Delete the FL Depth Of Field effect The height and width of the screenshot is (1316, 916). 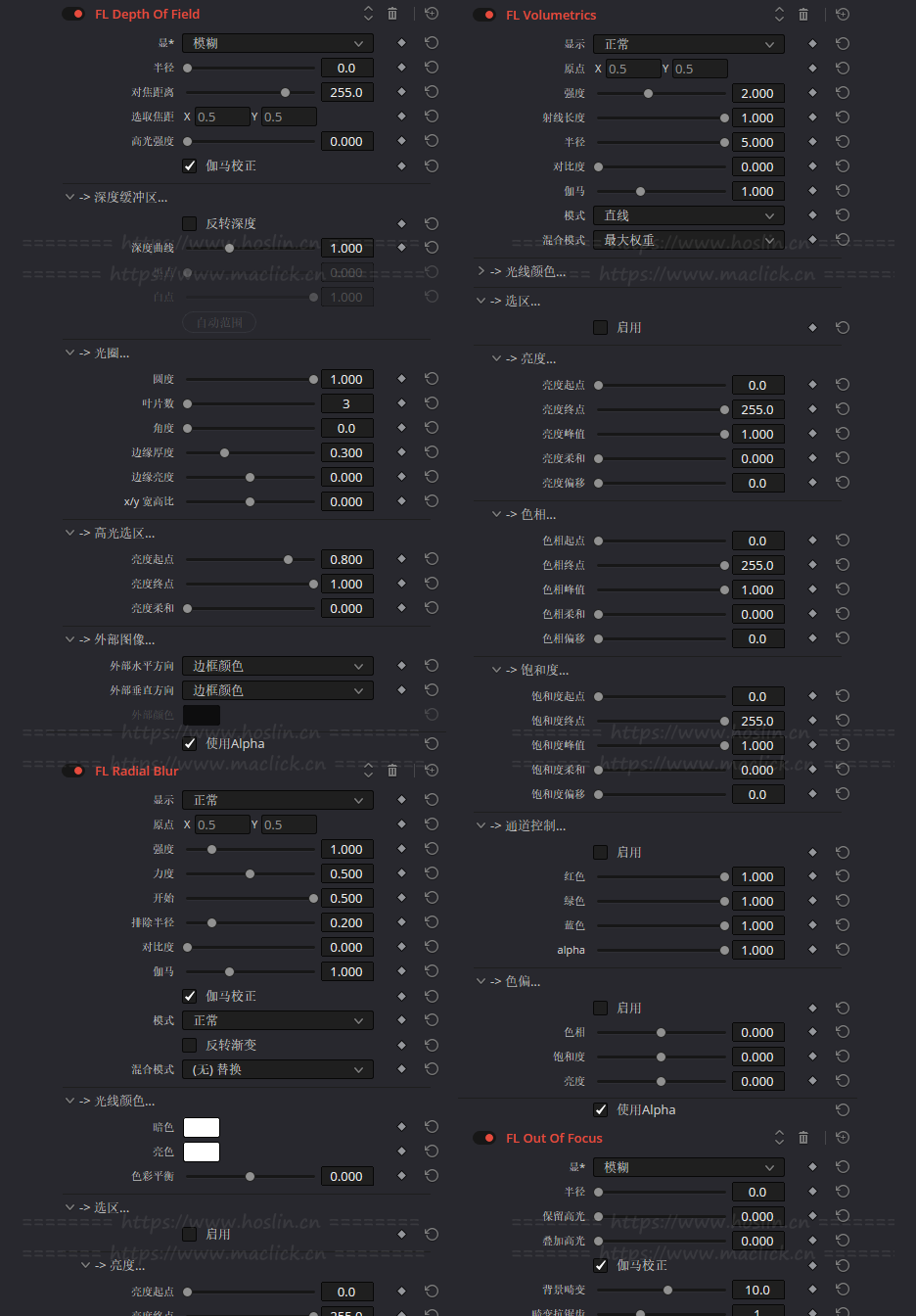[x=392, y=14]
